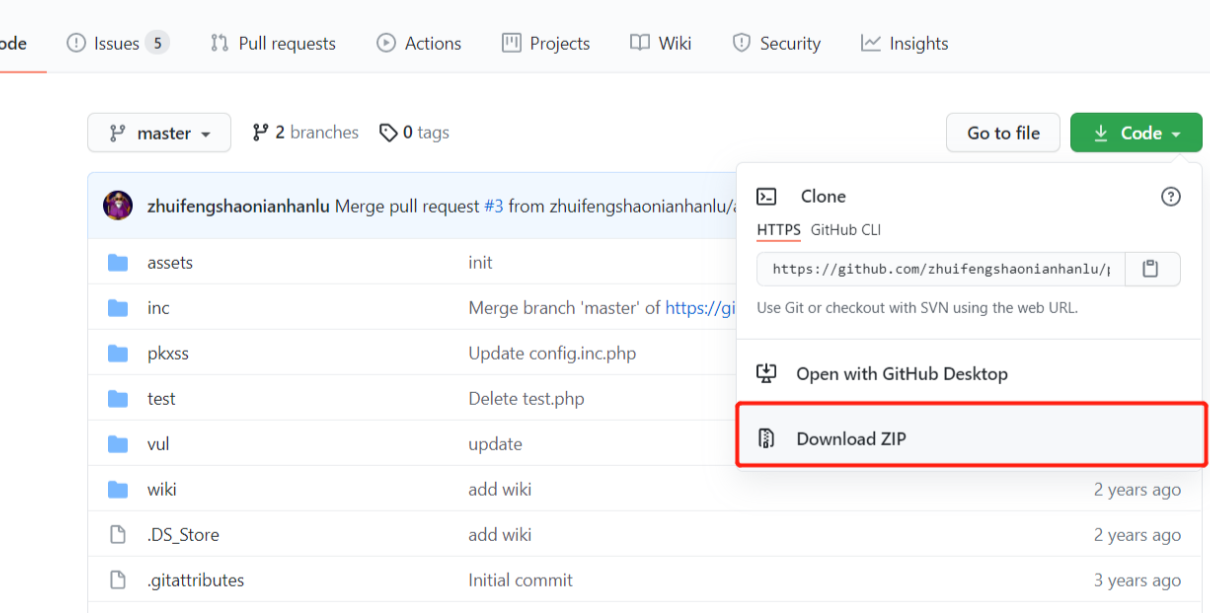View the 2 branches link
The width and height of the screenshot is (1210, 613).
305,132
